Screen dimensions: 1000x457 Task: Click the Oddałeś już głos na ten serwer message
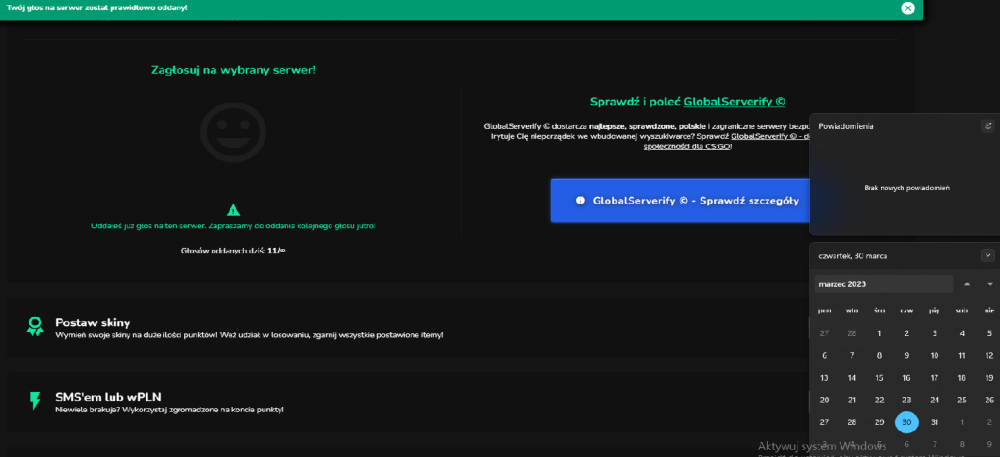click(233, 226)
